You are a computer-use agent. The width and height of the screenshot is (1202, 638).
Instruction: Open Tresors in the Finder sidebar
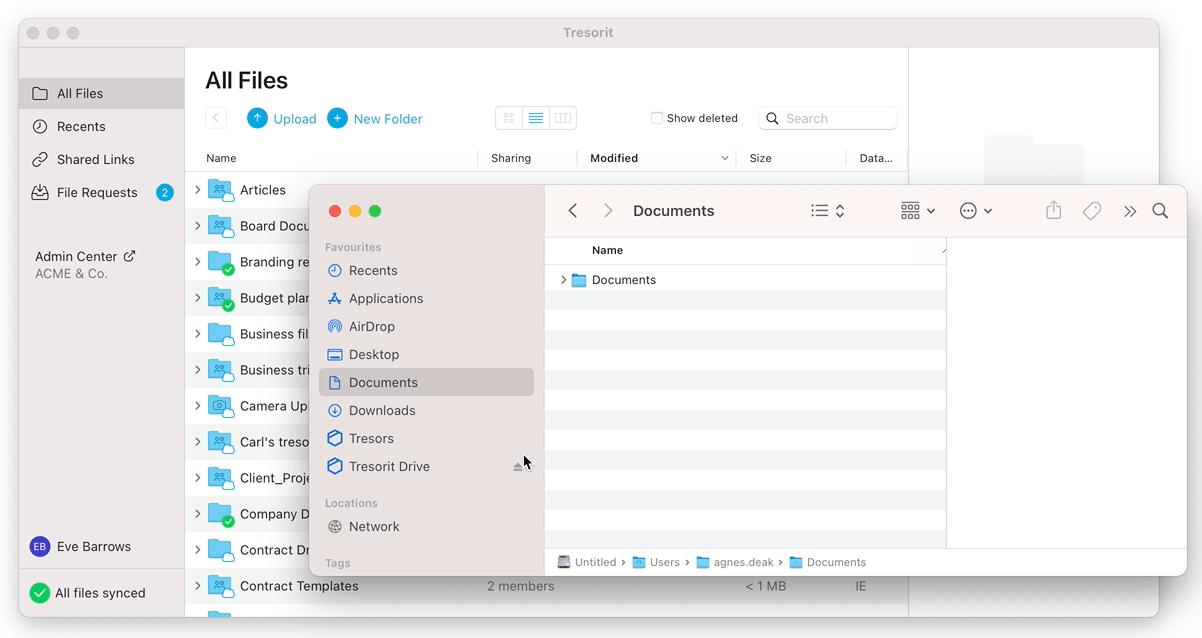coord(426,438)
